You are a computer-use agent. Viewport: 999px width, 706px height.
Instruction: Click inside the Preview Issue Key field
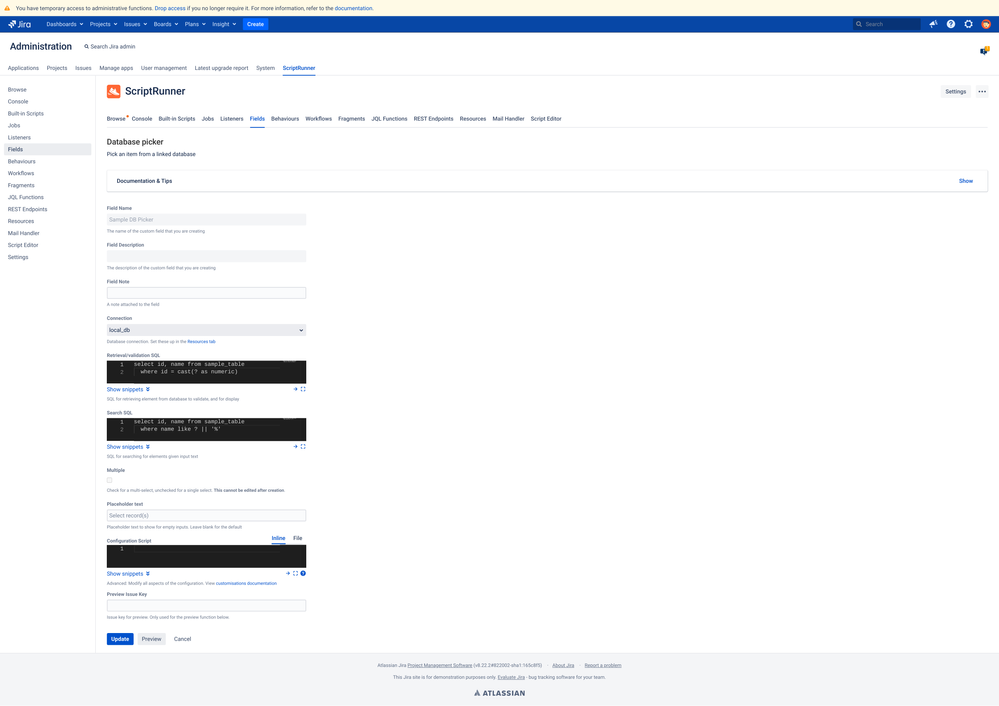(206, 605)
